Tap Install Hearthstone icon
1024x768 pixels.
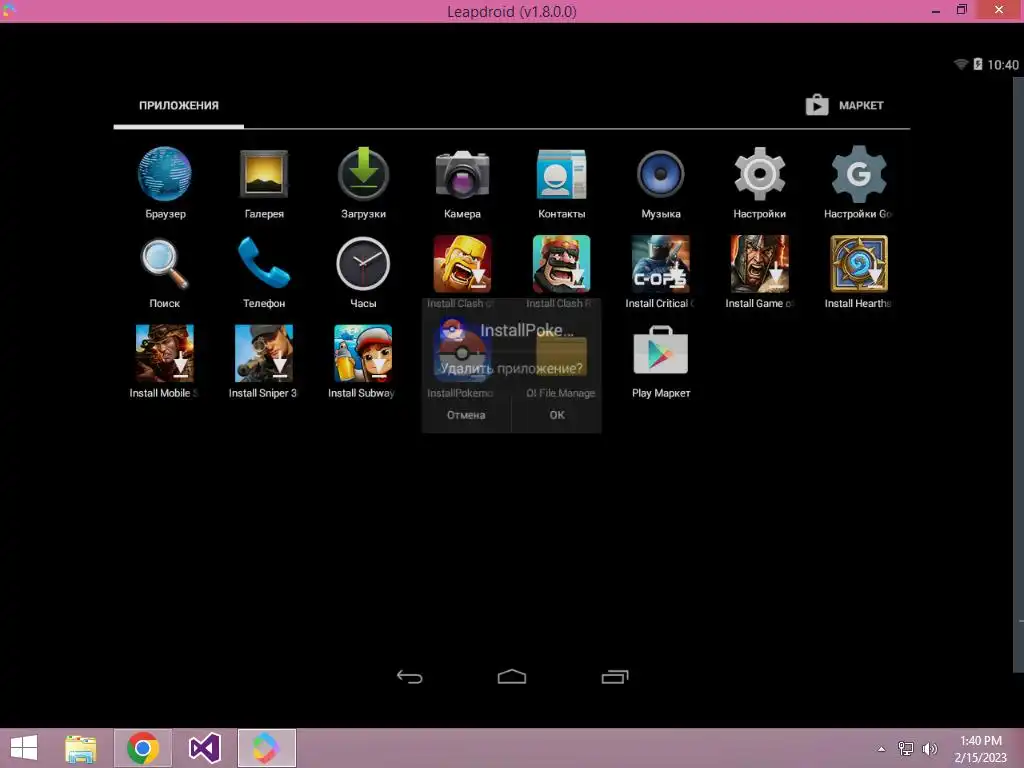tap(859, 264)
